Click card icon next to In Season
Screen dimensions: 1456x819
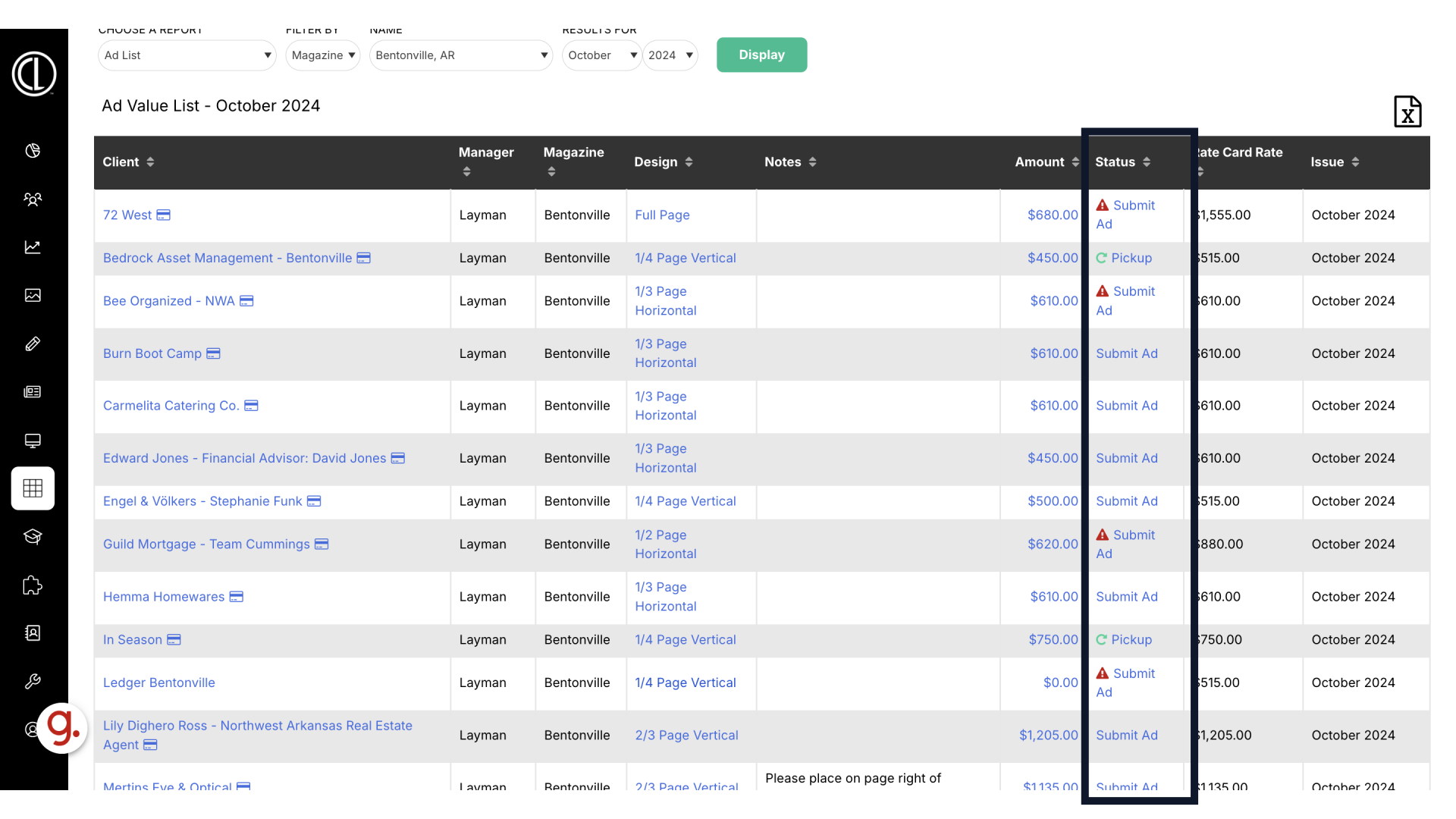pyautogui.click(x=174, y=640)
